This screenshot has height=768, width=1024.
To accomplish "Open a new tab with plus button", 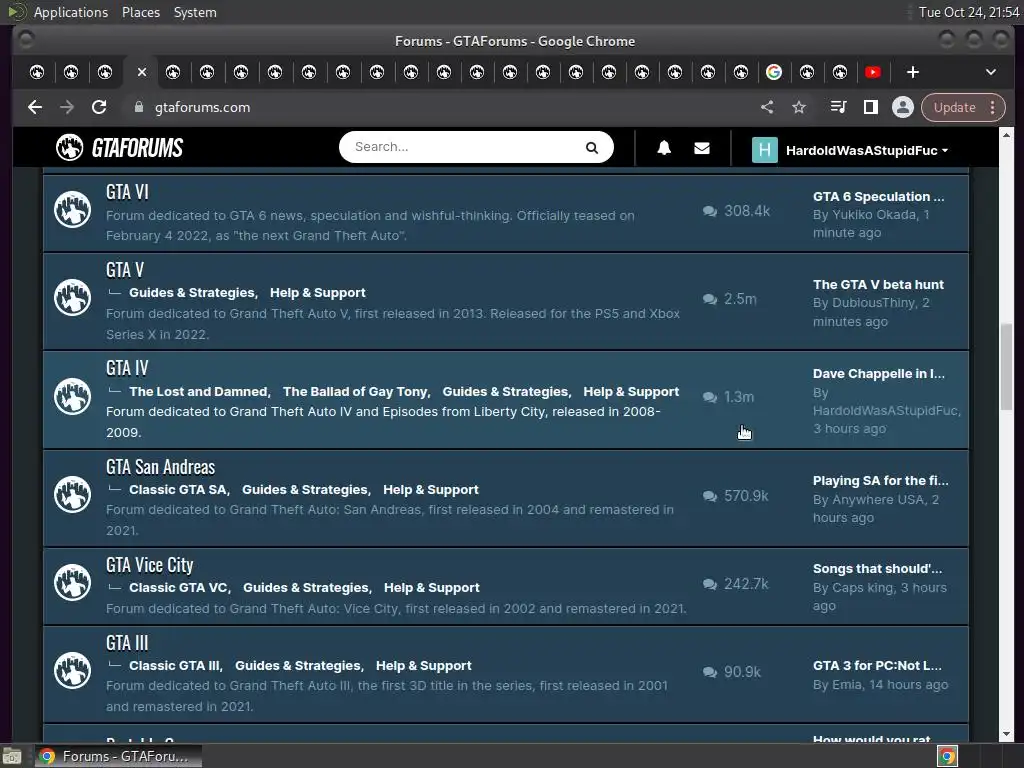I will [x=913, y=72].
